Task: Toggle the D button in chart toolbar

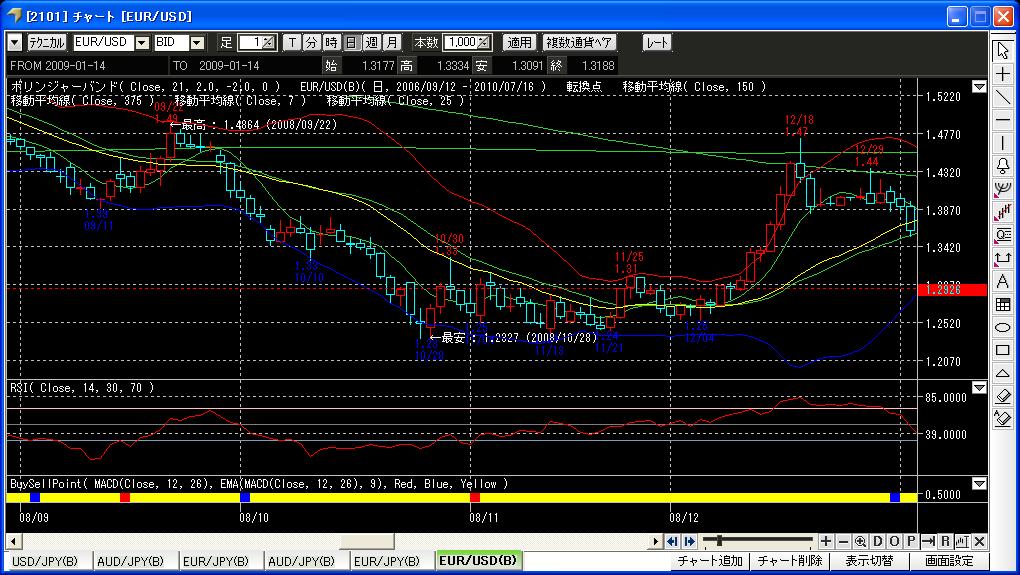Action: (877, 541)
